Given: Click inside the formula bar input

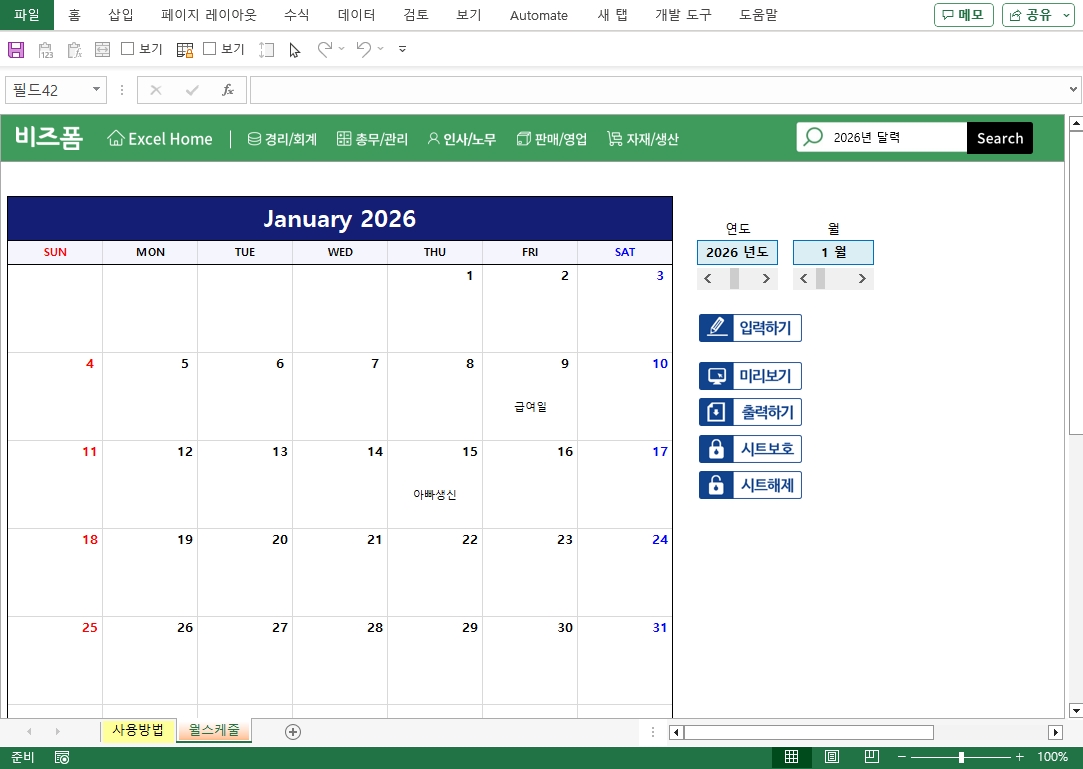Looking at the screenshot, I should 656,90.
